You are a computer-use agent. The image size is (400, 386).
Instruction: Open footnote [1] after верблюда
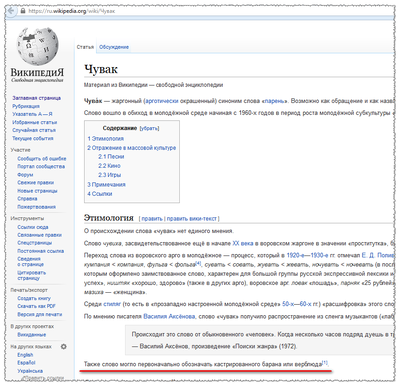(325, 363)
